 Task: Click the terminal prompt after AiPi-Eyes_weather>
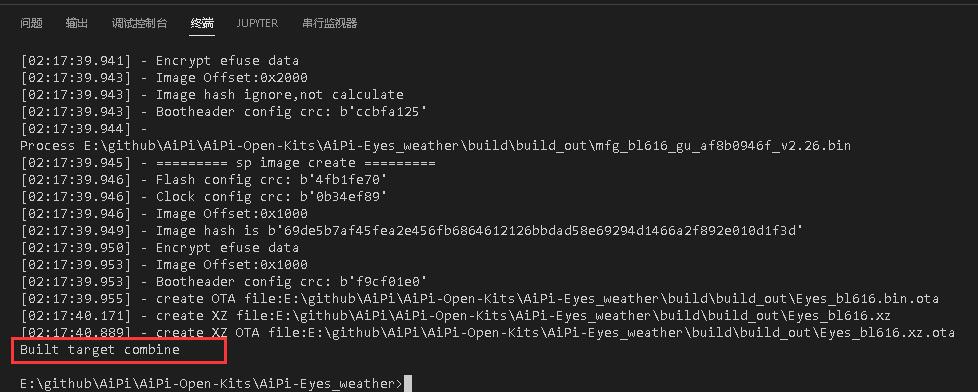point(408,384)
